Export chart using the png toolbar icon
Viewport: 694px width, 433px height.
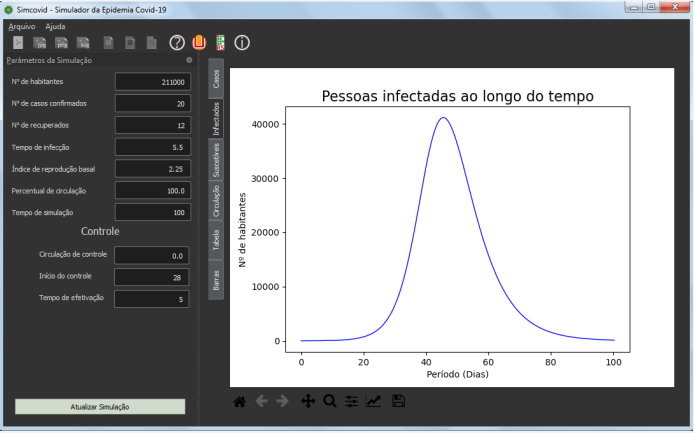62,43
